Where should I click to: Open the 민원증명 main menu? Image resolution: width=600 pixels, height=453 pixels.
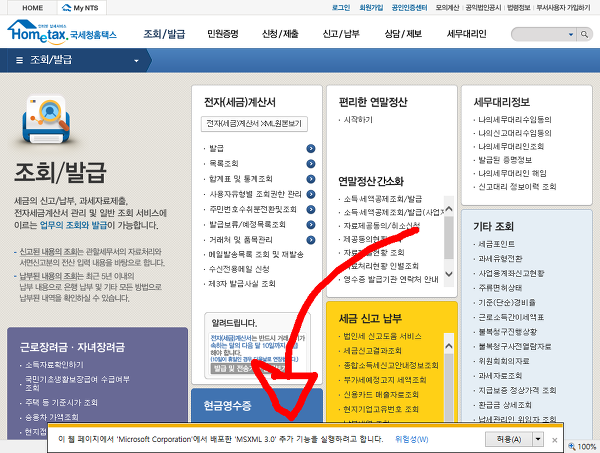click(223, 34)
